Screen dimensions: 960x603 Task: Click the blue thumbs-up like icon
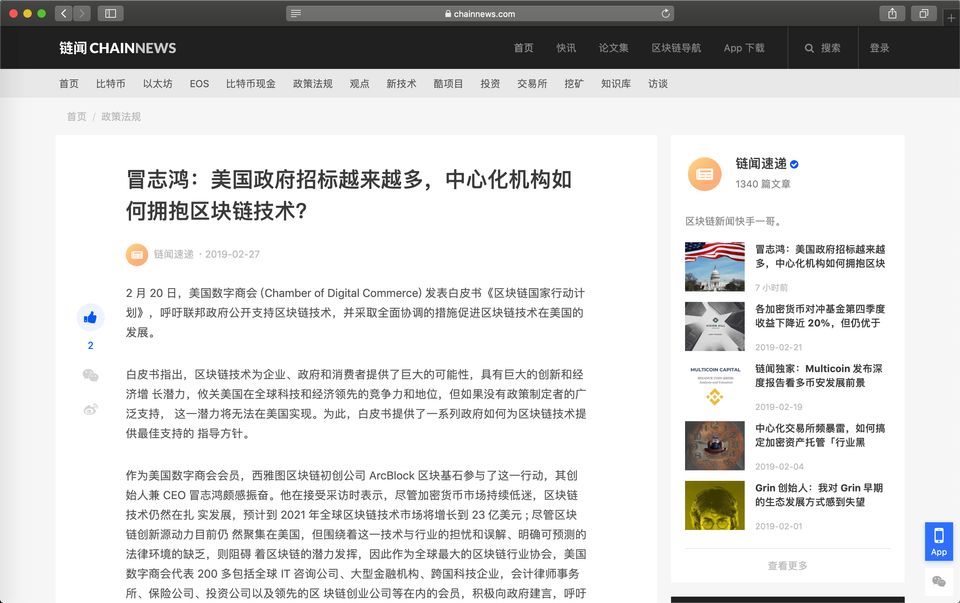tap(90, 318)
